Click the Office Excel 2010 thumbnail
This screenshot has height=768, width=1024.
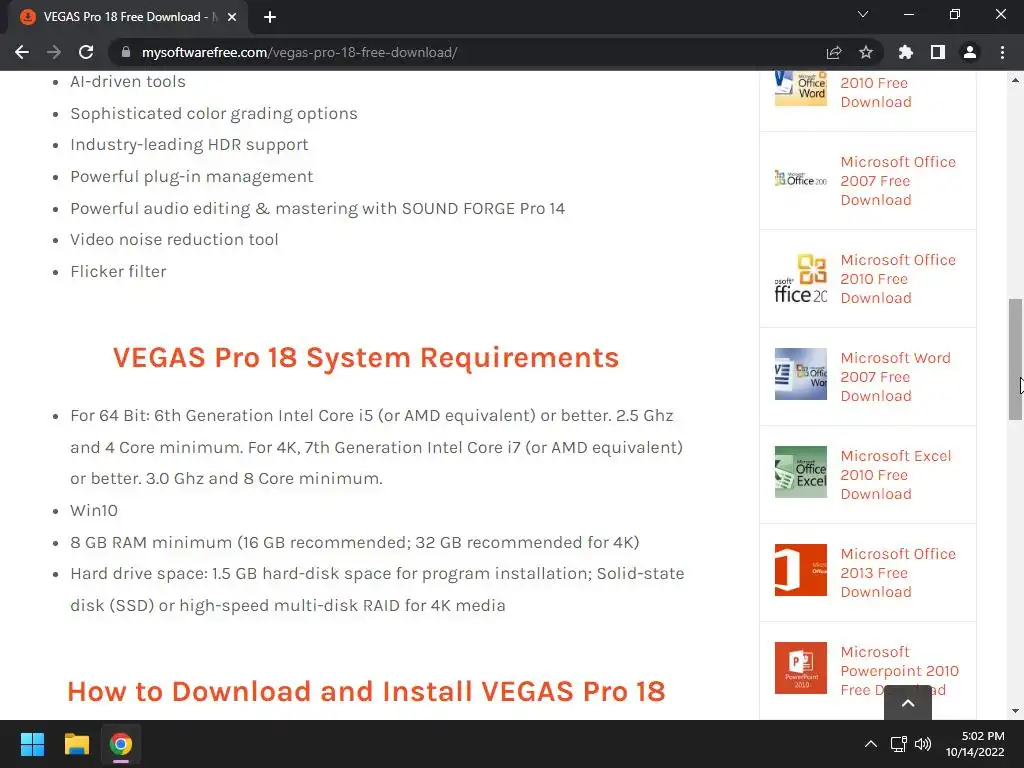pos(801,472)
